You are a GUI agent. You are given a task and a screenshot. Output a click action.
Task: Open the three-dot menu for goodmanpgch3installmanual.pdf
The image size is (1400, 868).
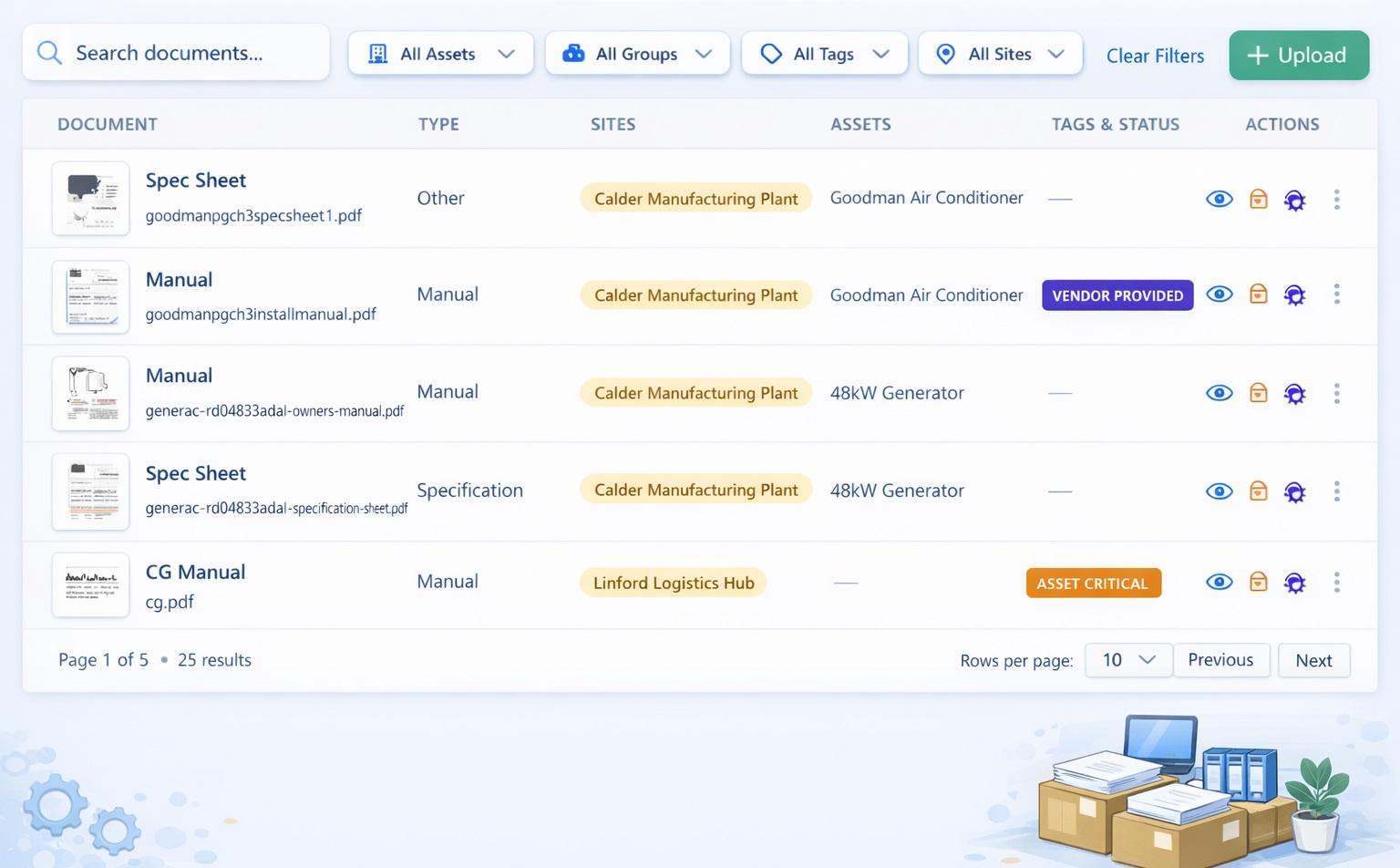1337,294
